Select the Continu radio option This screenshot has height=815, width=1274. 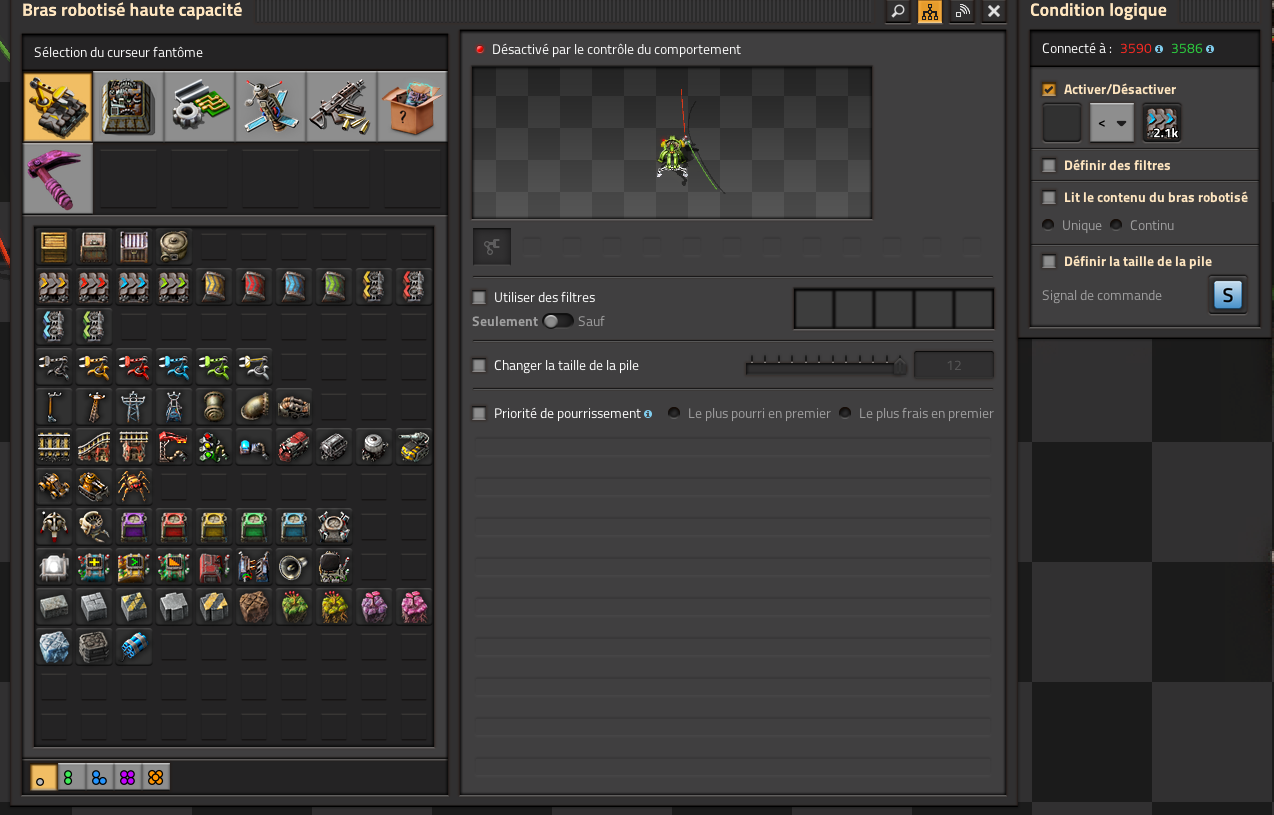coord(1116,225)
